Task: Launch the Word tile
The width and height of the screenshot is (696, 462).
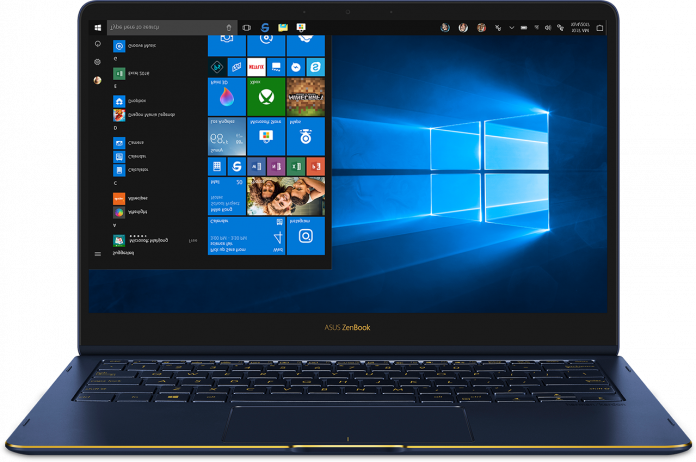Action: [257, 166]
